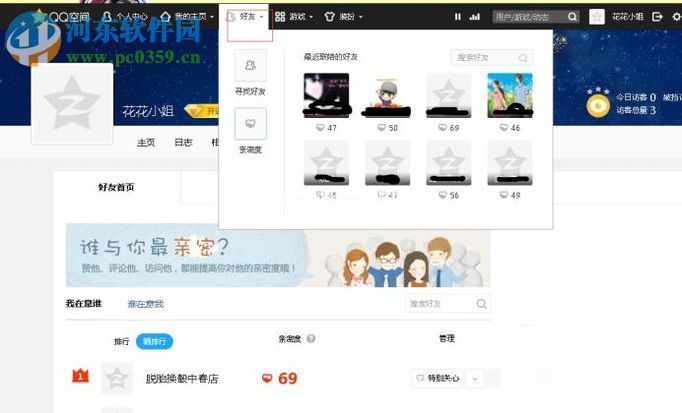The width and height of the screenshot is (682, 413).
Task: Click the 花花小姐 name on the profile banner
Action: coord(148,111)
